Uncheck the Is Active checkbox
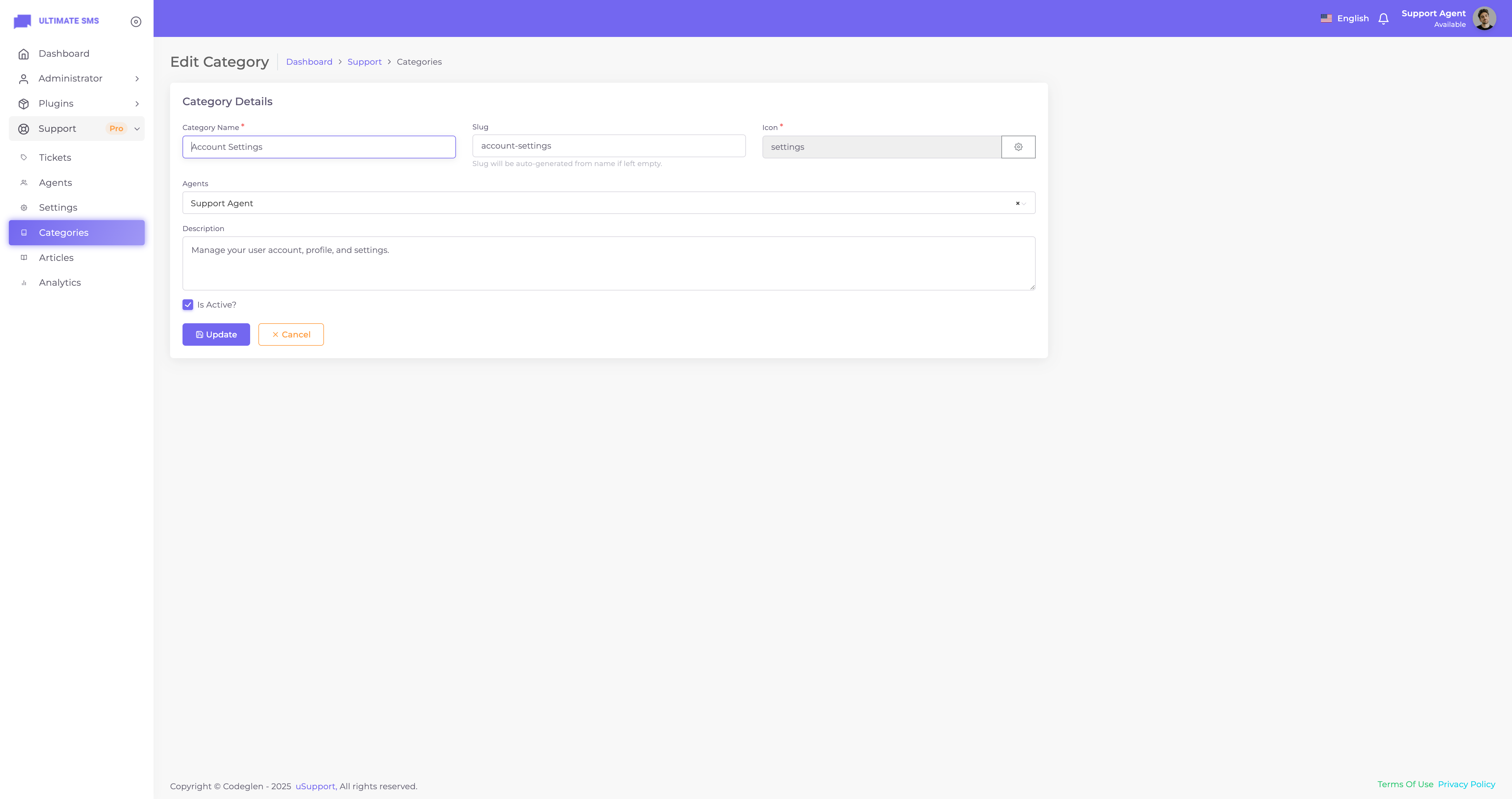 (x=188, y=305)
